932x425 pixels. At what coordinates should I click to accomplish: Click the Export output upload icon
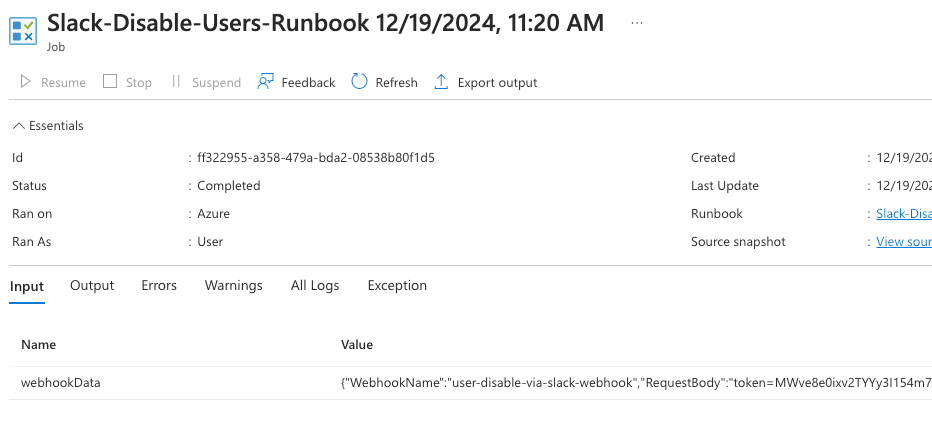click(x=441, y=81)
